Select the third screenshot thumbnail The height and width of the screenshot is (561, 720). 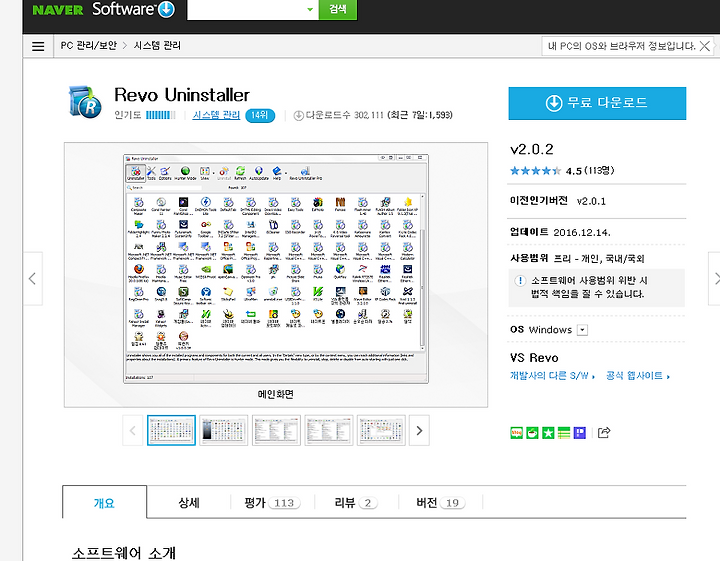(276, 430)
